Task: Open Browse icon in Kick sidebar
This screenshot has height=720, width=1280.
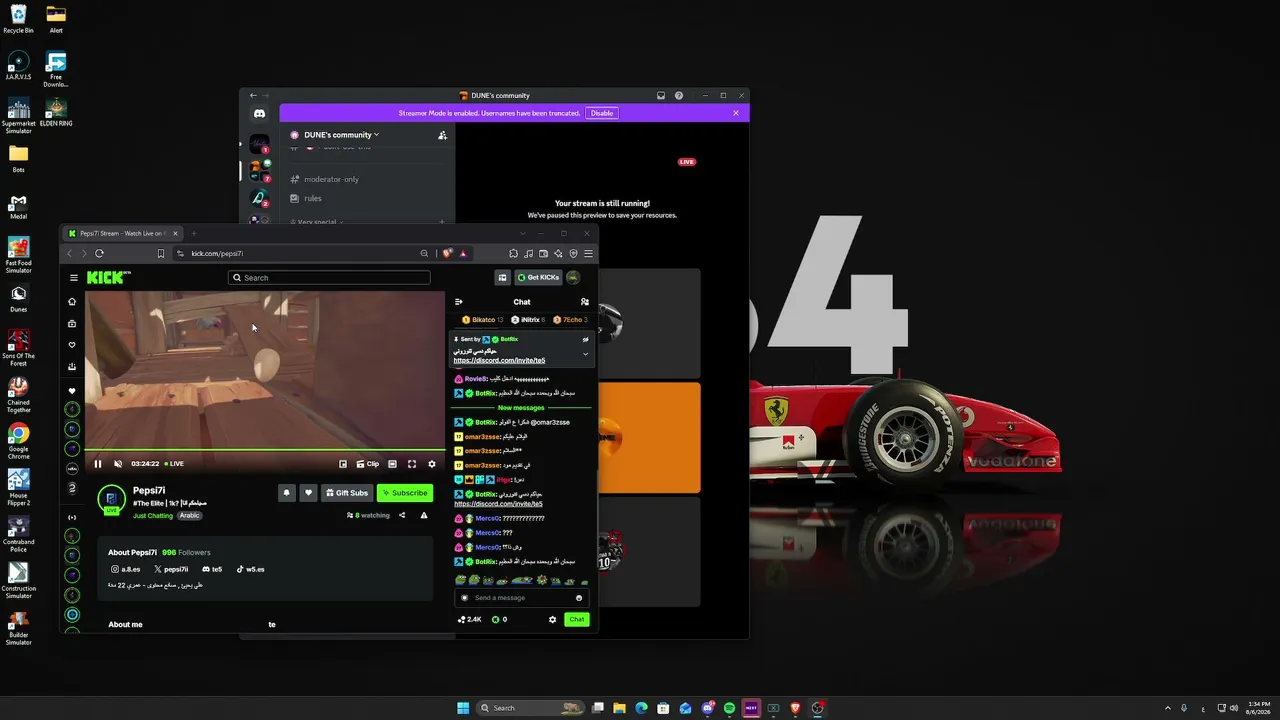Action: coord(72,324)
